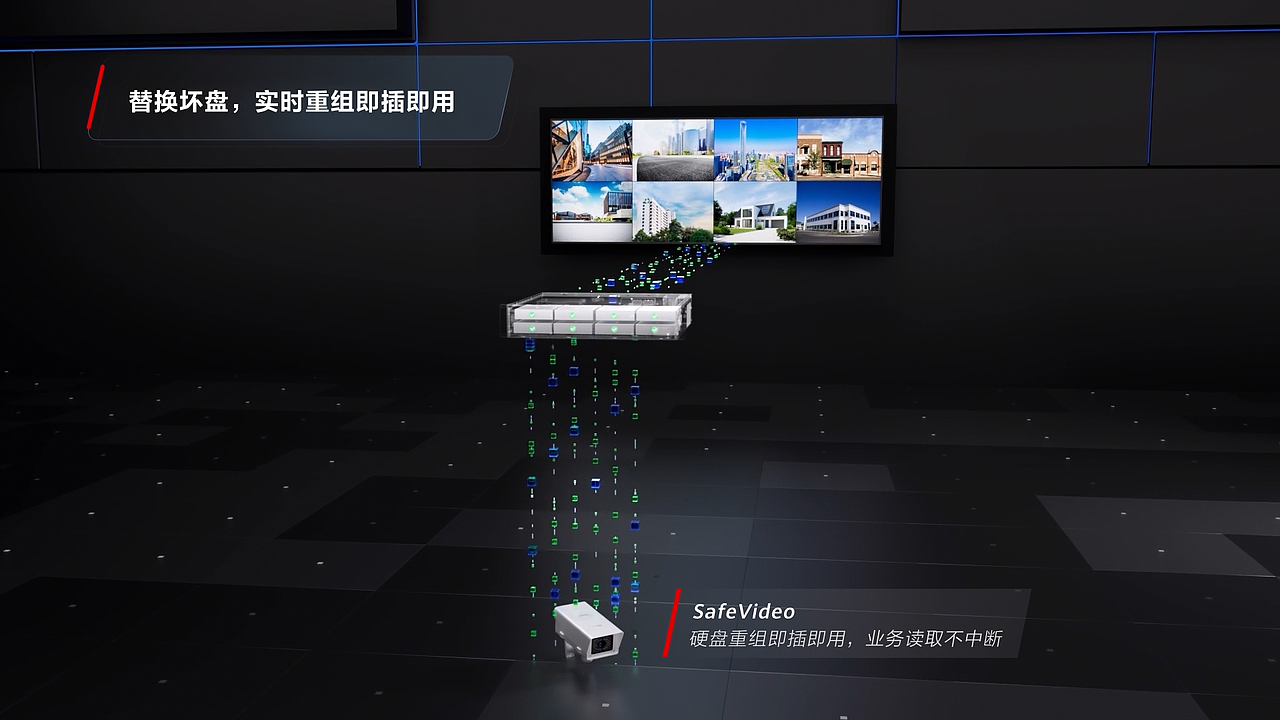Toggle the fourth top-row disk status check
This screenshot has width=1280, height=720.
pos(654,316)
